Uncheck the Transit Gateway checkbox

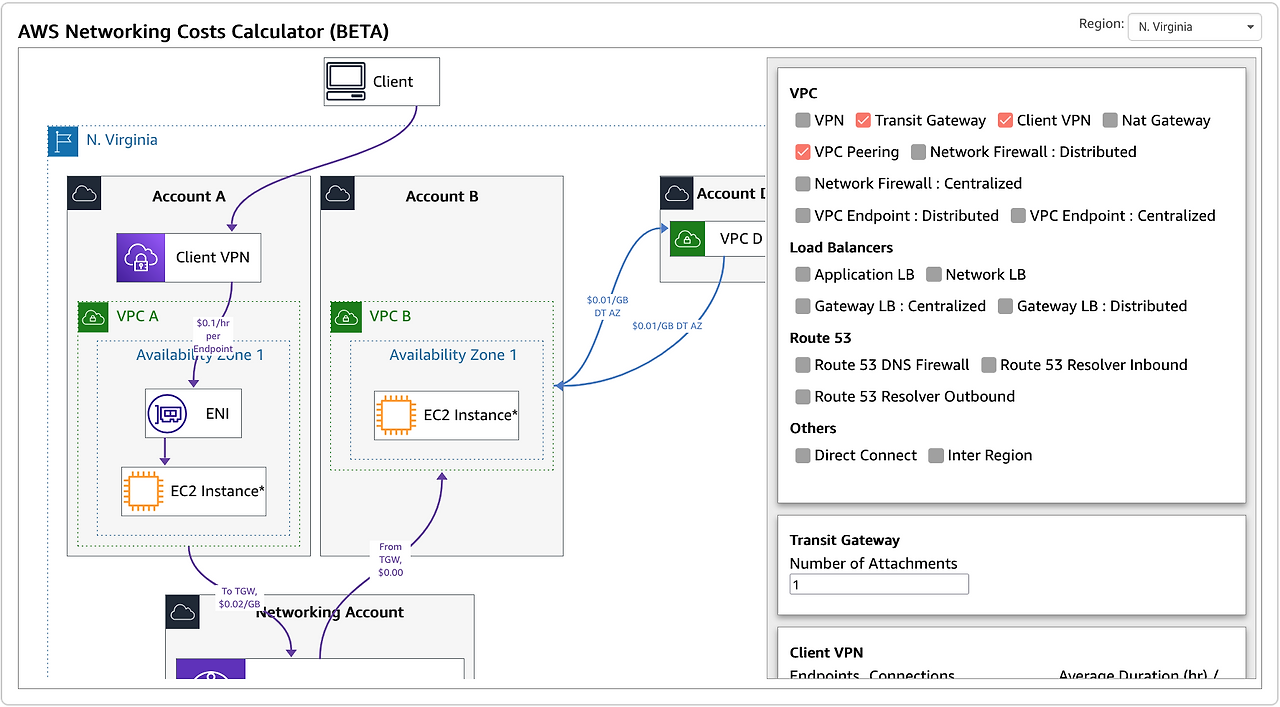(863, 120)
